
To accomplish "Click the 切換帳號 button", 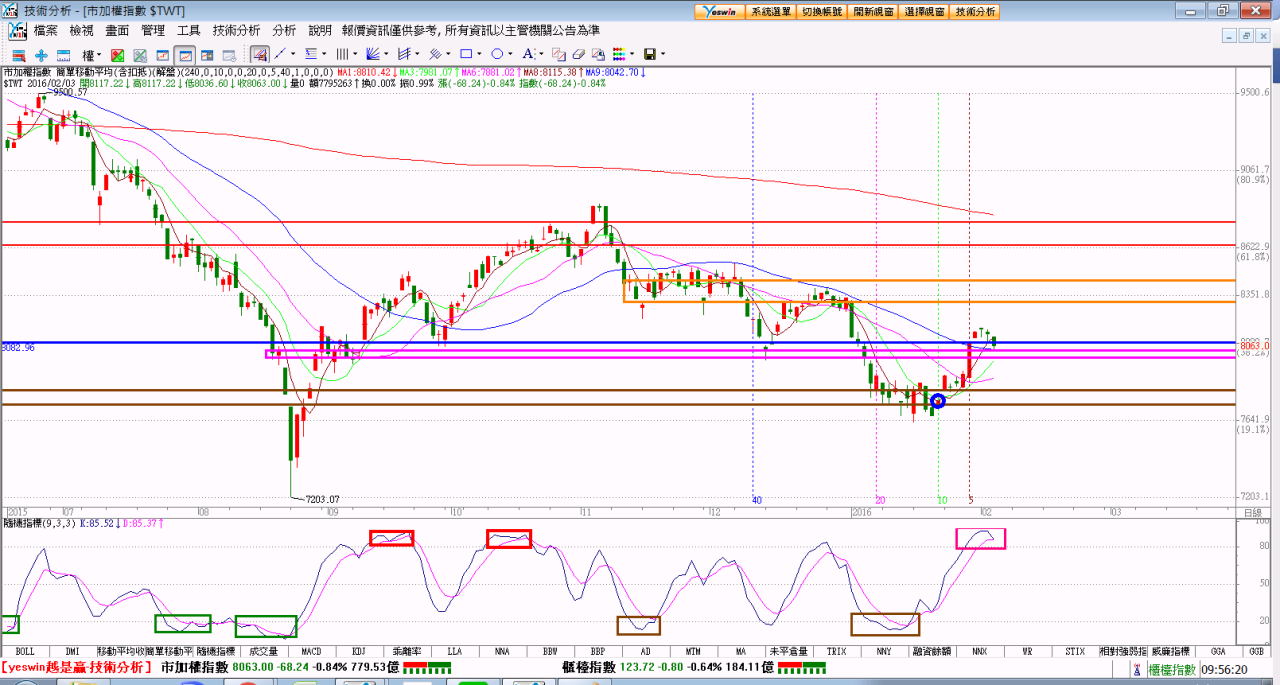I will 821,11.
